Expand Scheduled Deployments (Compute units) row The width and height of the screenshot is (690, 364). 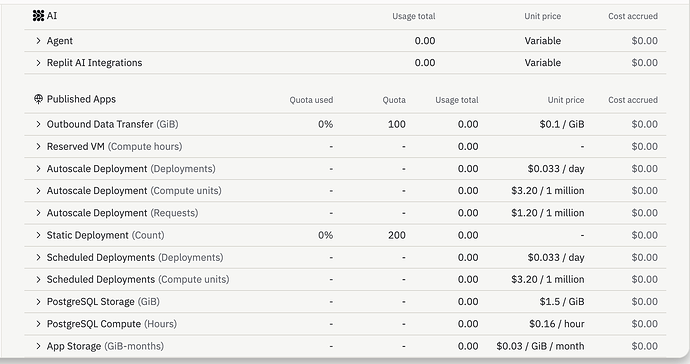point(38,279)
